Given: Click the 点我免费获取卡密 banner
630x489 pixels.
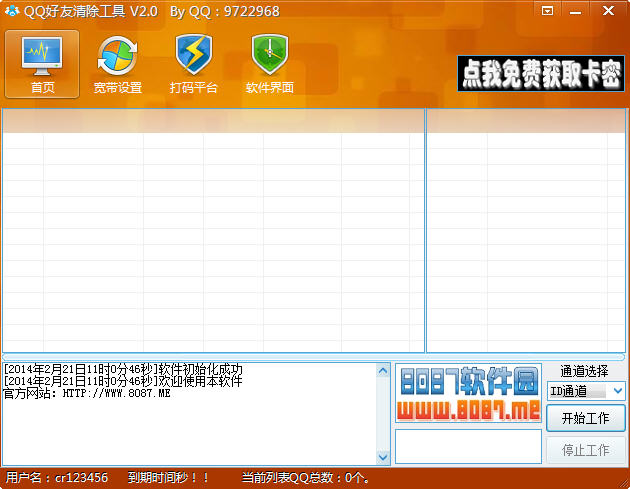Looking at the screenshot, I should click(541, 74).
